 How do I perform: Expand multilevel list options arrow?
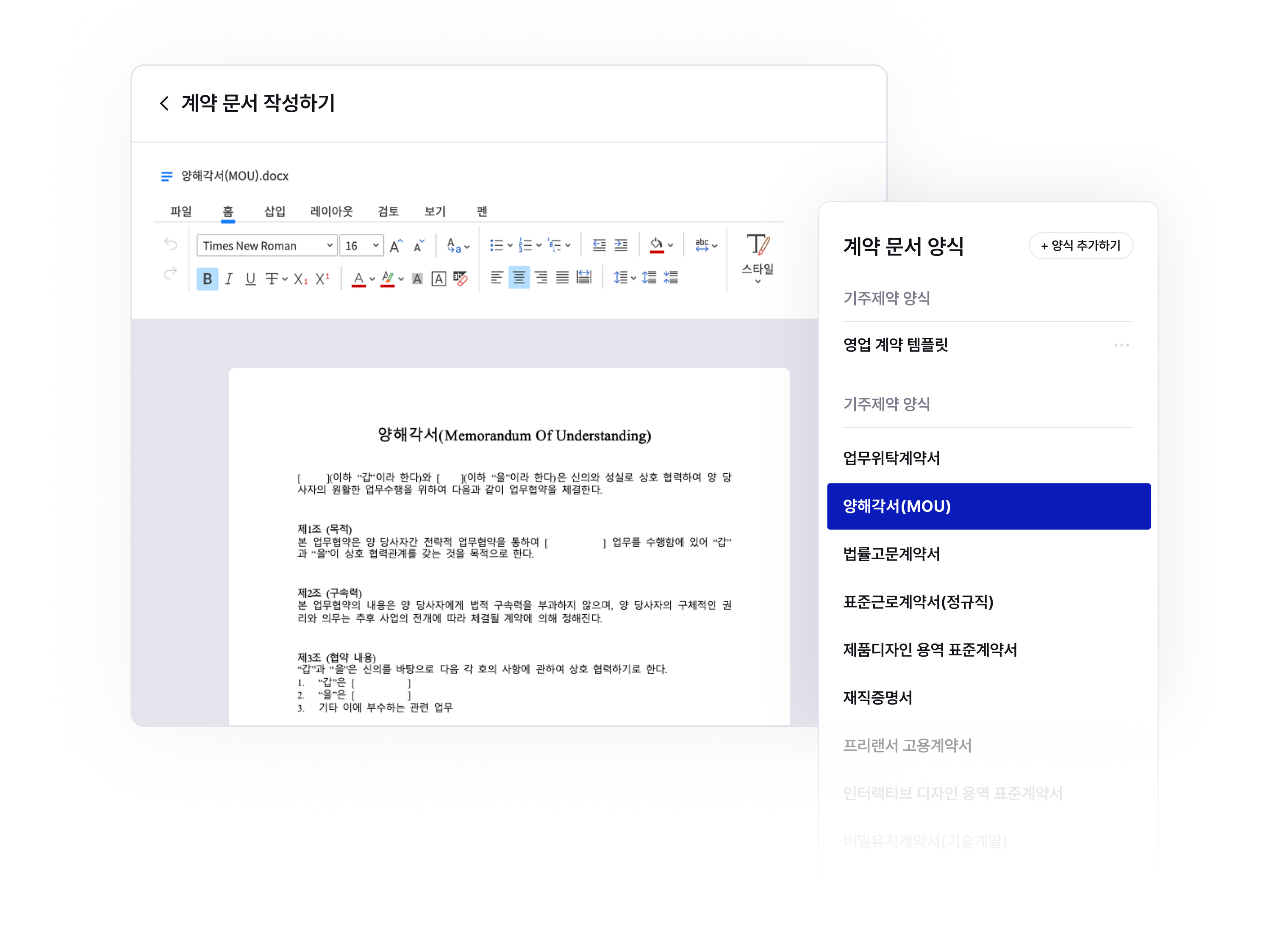[568, 246]
